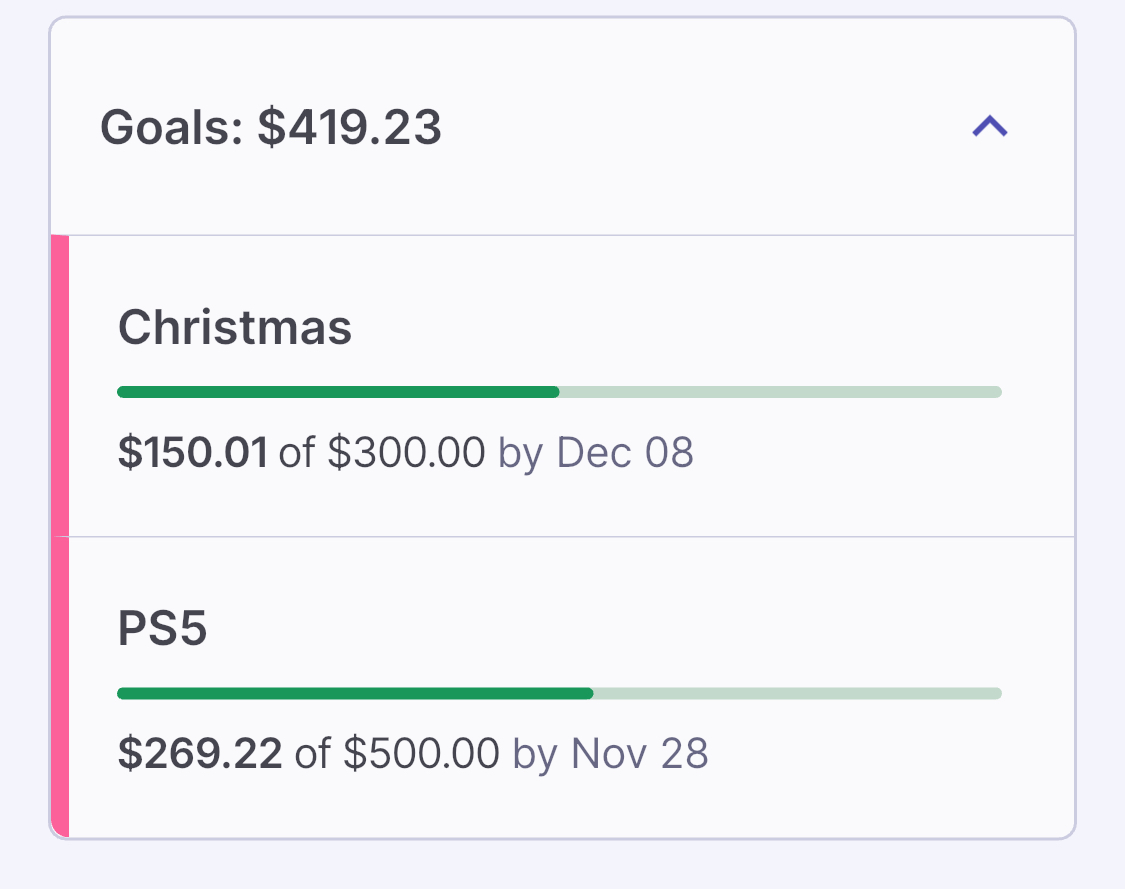
Task: Click the Christmas progress bar
Action: pos(559,392)
